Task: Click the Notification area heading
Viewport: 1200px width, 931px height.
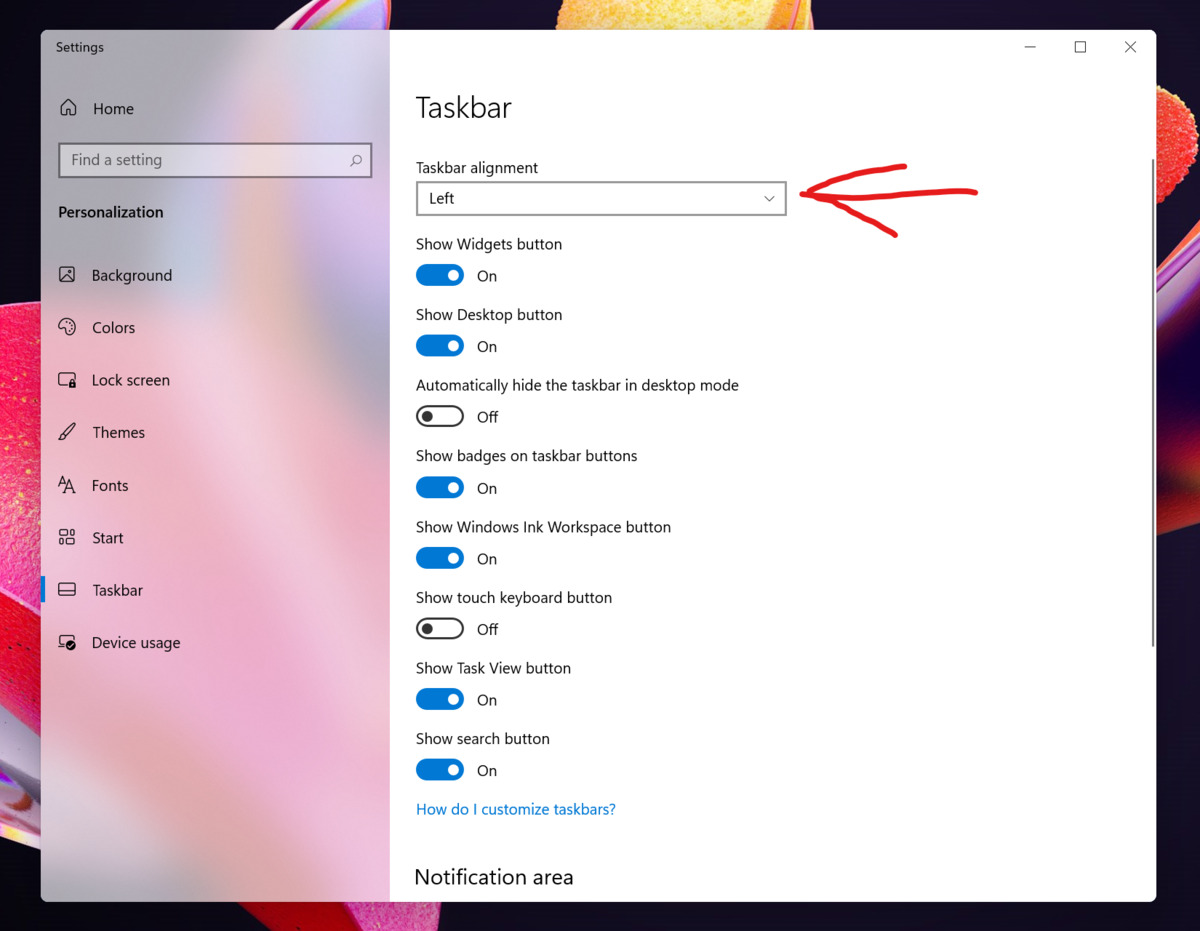Action: [494, 877]
